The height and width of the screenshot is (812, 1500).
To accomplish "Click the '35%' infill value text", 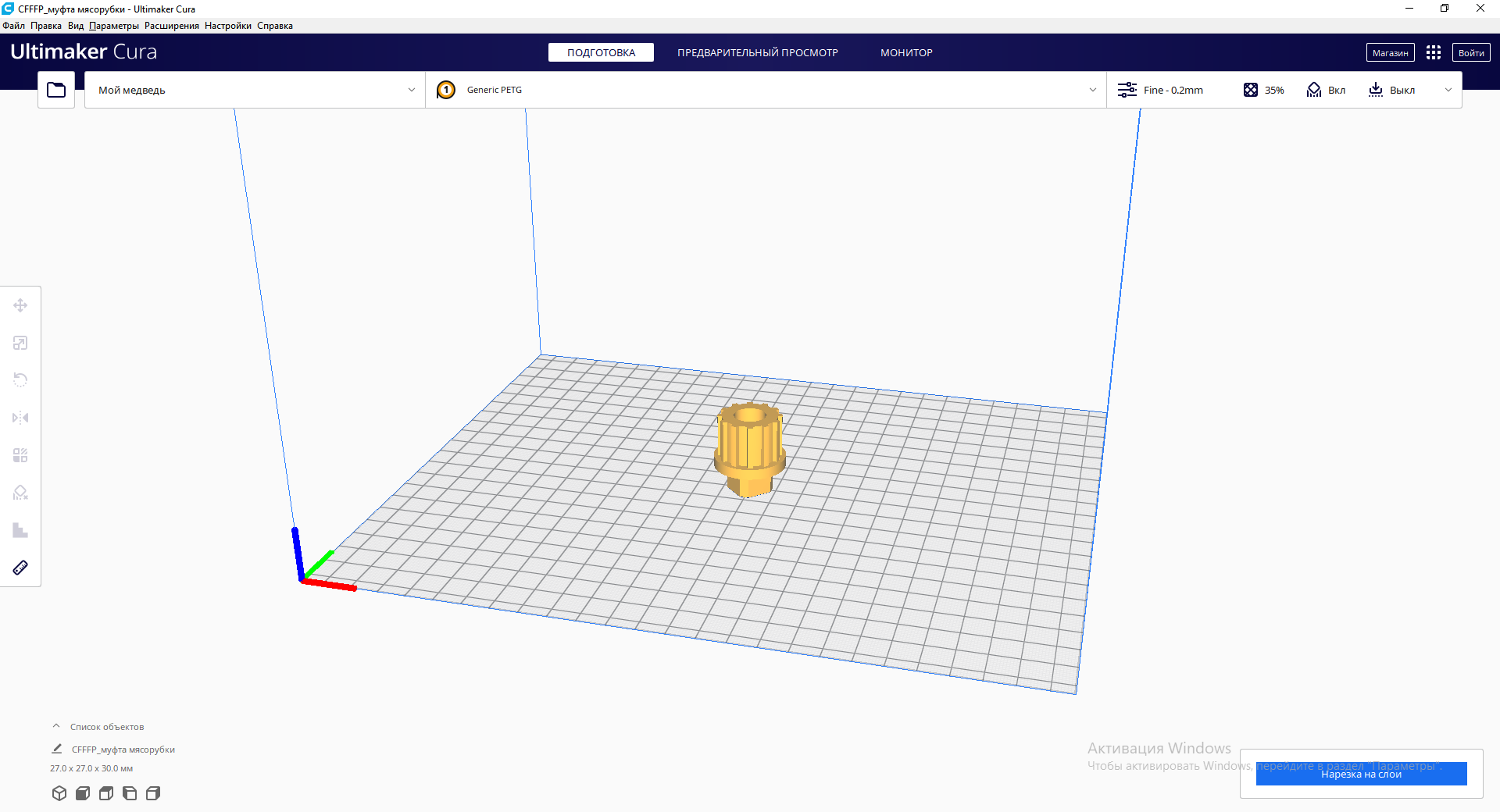I will coord(1274,91).
